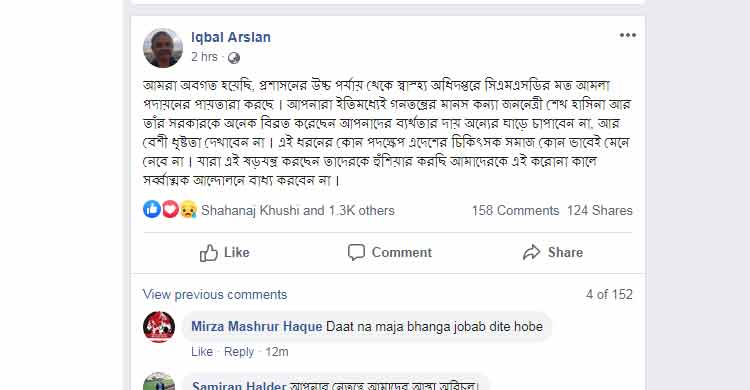Viewport: 750px width, 390px height.
Task: Click the sad face reaction icon
Action: [x=188, y=210]
